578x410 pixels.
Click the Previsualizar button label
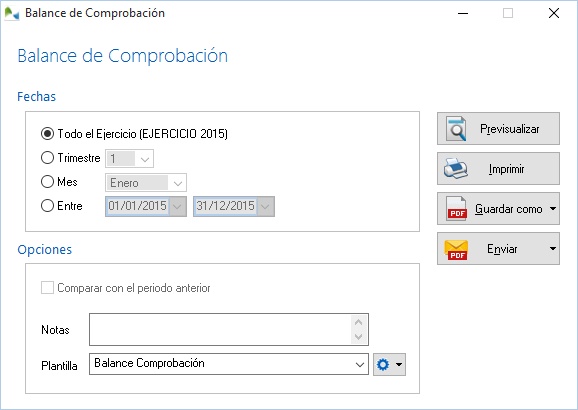509,129
